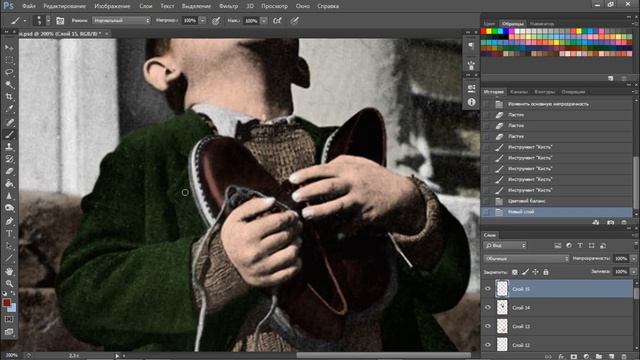Open layer filter kind dropdown
The width and height of the screenshot is (640, 360).
505,245
